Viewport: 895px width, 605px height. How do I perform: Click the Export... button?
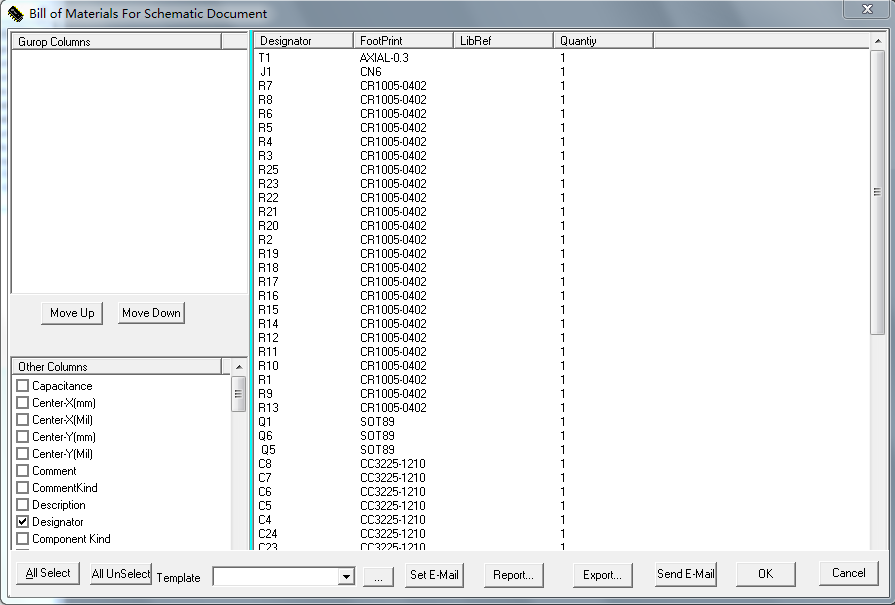pyautogui.click(x=603, y=575)
